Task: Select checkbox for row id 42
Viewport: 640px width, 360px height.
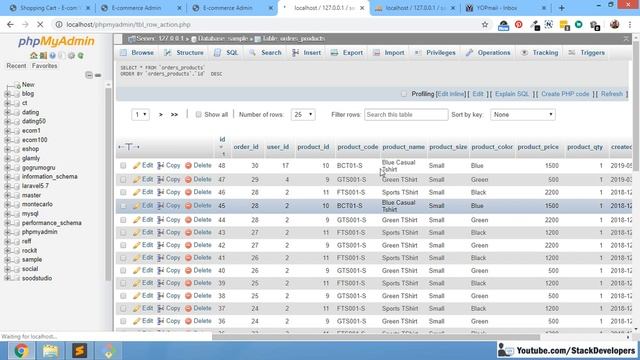Action: 123,245
